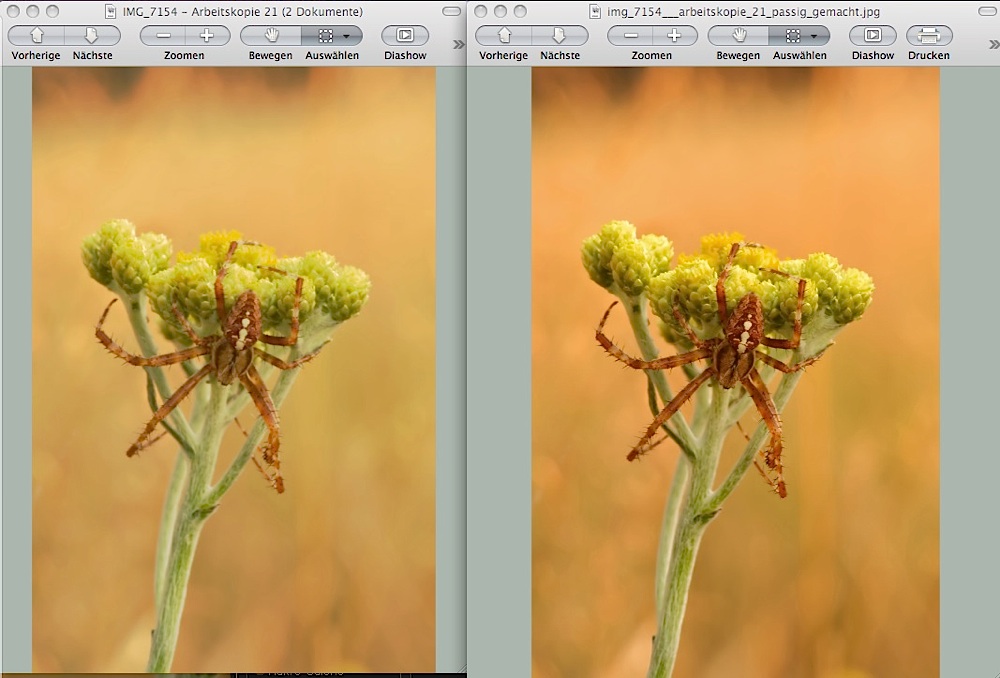Start Diashow in left window

click(x=405, y=35)
